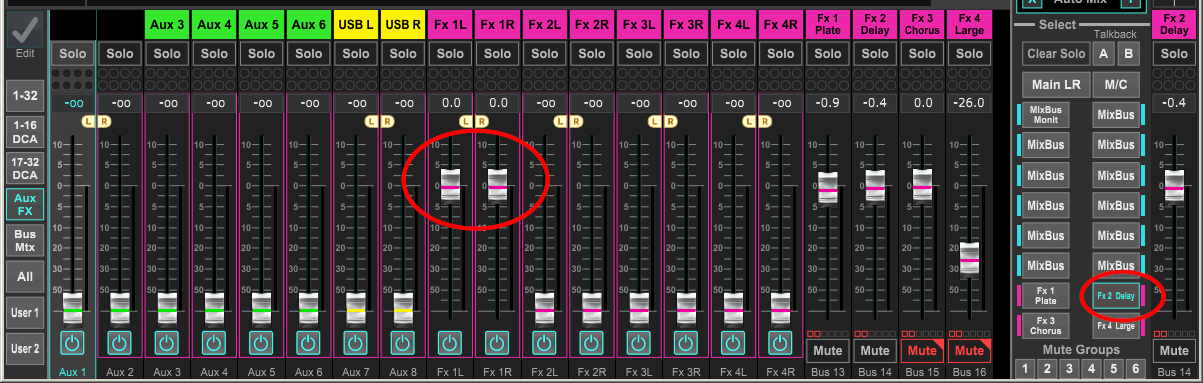Screen dimensions: 1203x383
Task: Toggle the power icon on Fx 1L
Action: [x=450, y=344]
